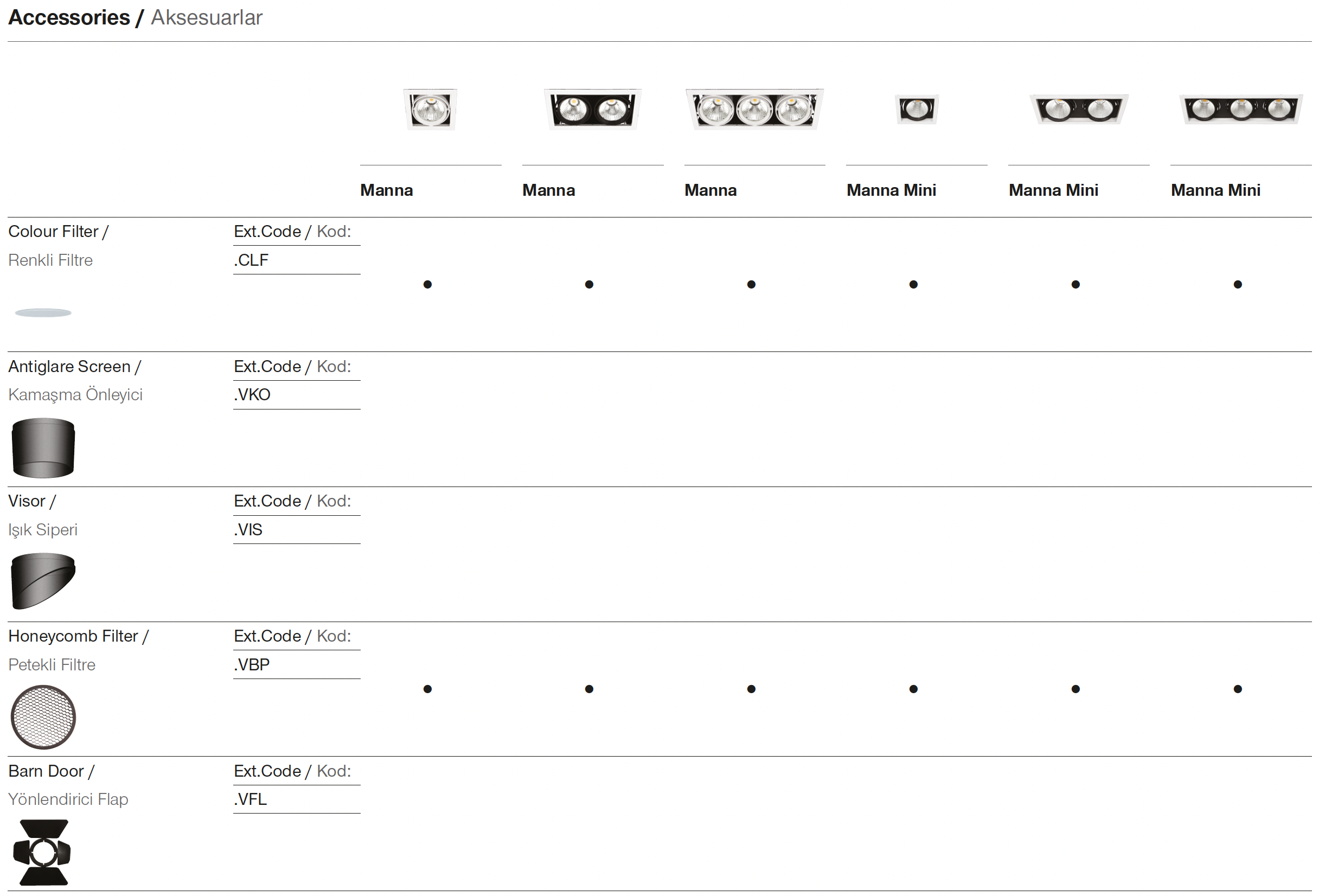Click the Colour Filter disc icon
The width and height of the screenshot is (1319, 896).
point(43,312)
